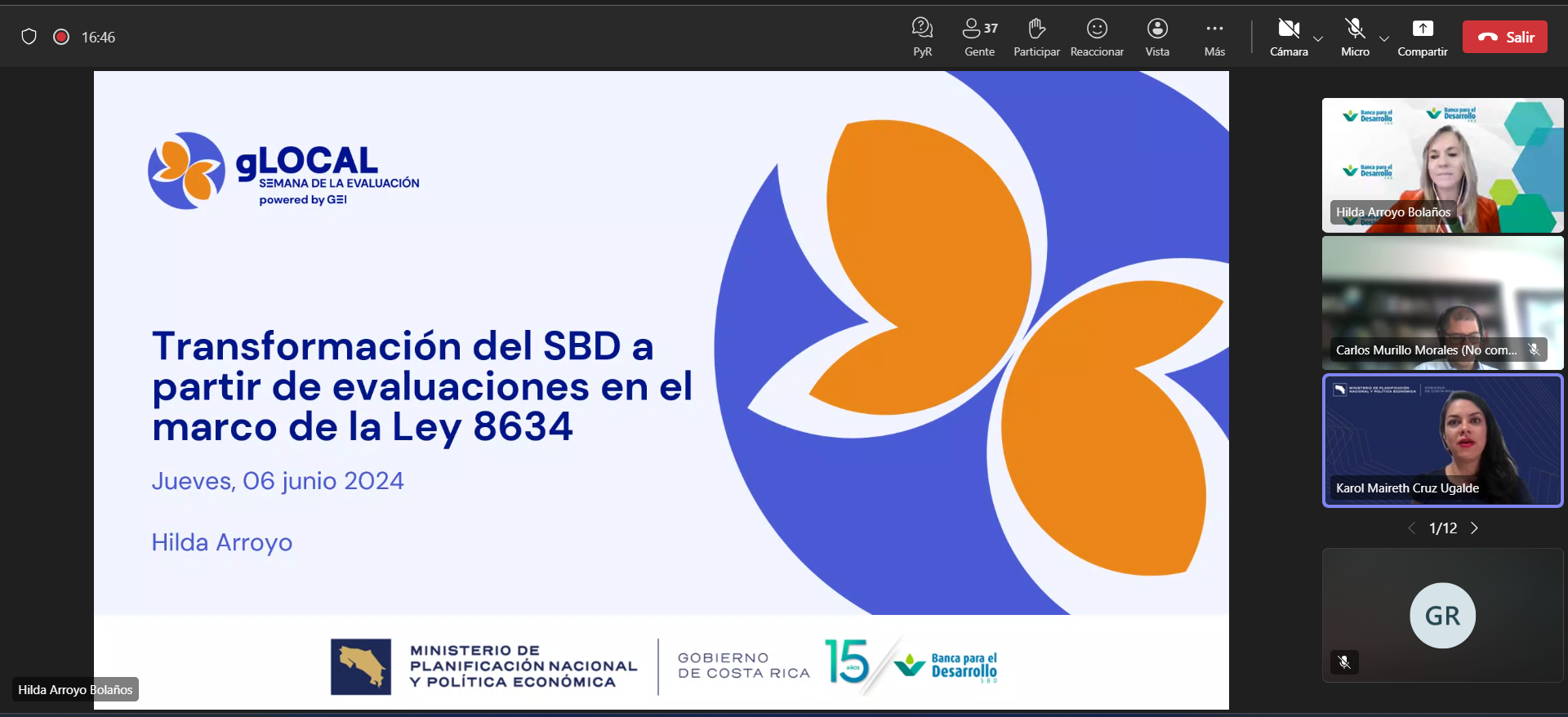Open the Reaccionar emoji reactions
Image resolution: width=1568 pixels, height=717 pixels.
tap(1097, 37)
